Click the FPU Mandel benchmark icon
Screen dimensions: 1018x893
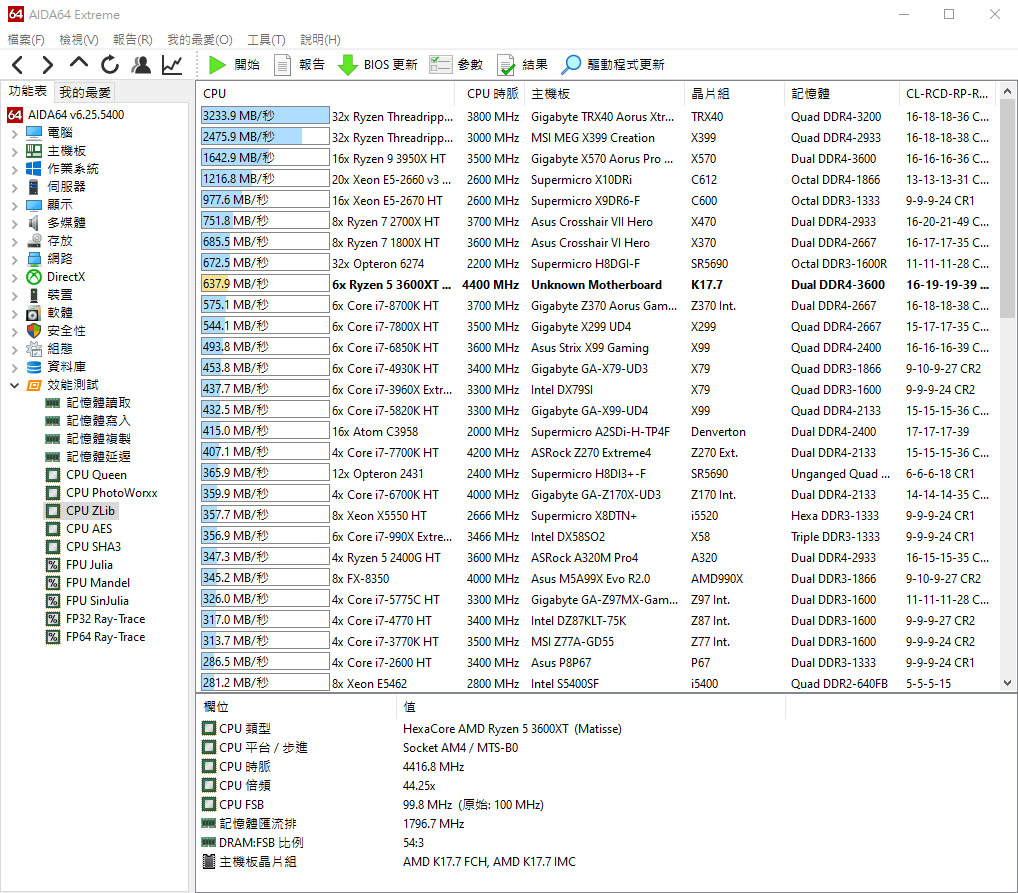53,583
